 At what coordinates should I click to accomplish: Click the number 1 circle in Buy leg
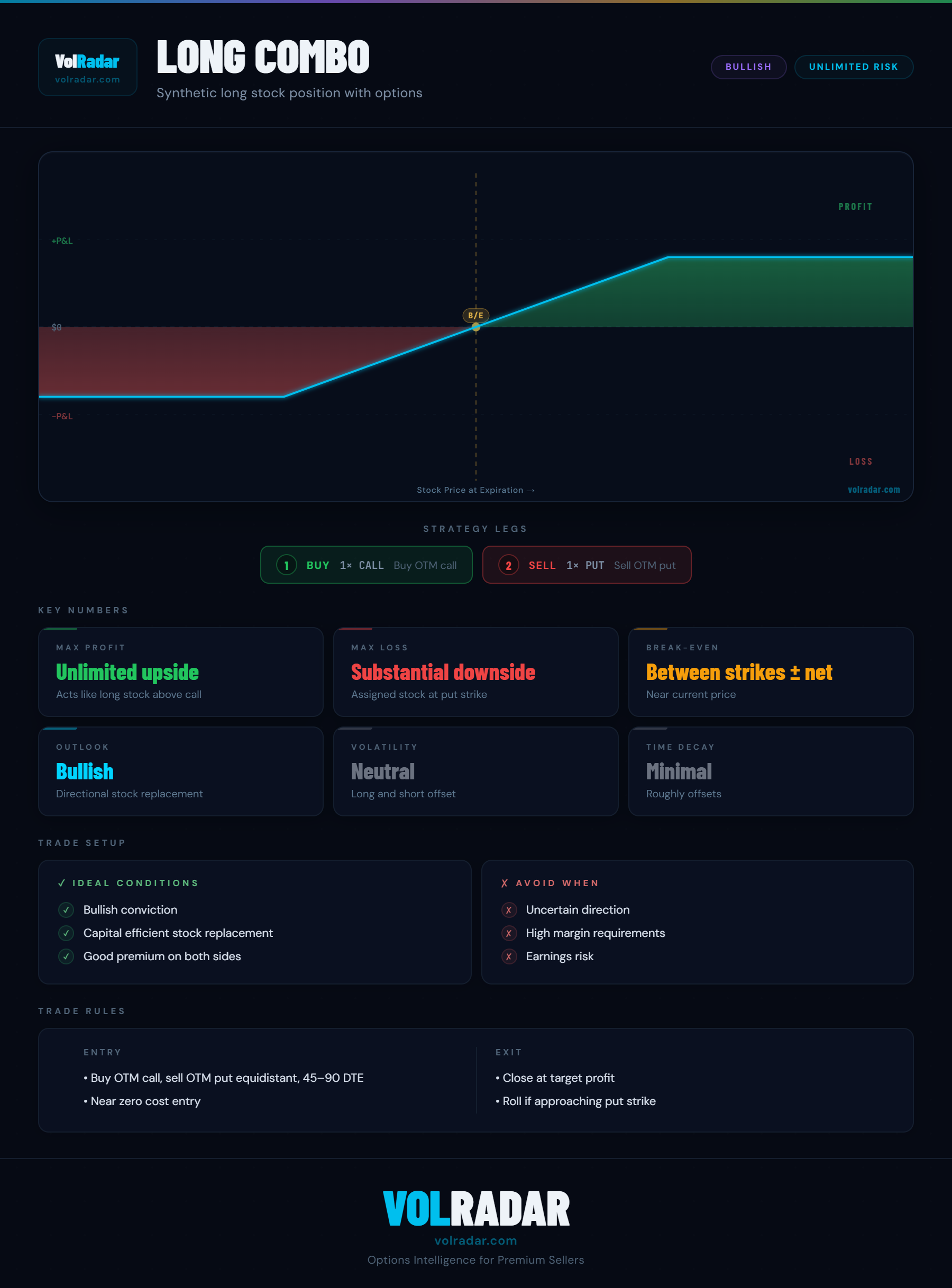pos(287,565)
